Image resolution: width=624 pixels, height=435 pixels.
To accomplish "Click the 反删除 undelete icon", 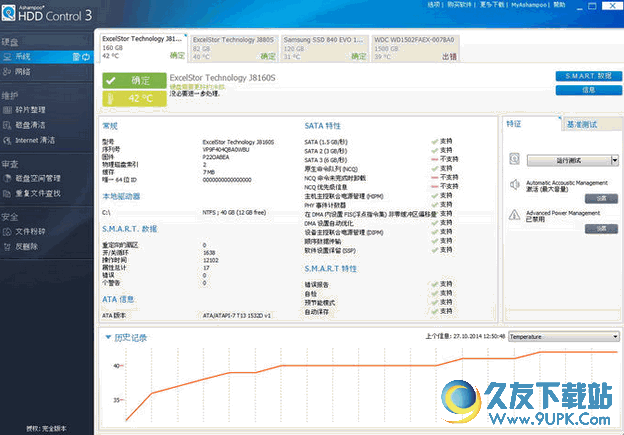I will pos(7,246).
